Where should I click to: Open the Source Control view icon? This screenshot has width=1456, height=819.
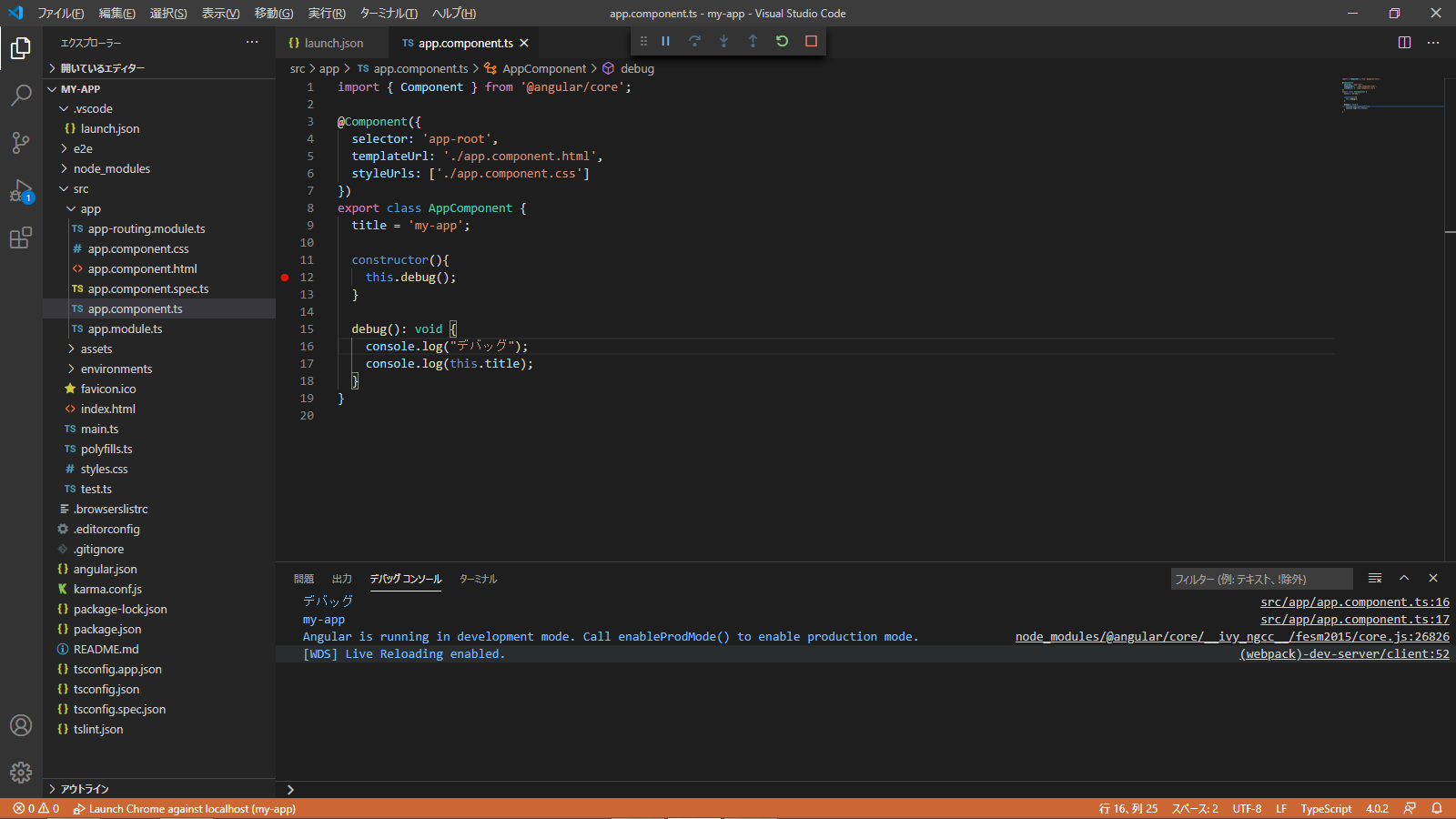click(21, 143)
